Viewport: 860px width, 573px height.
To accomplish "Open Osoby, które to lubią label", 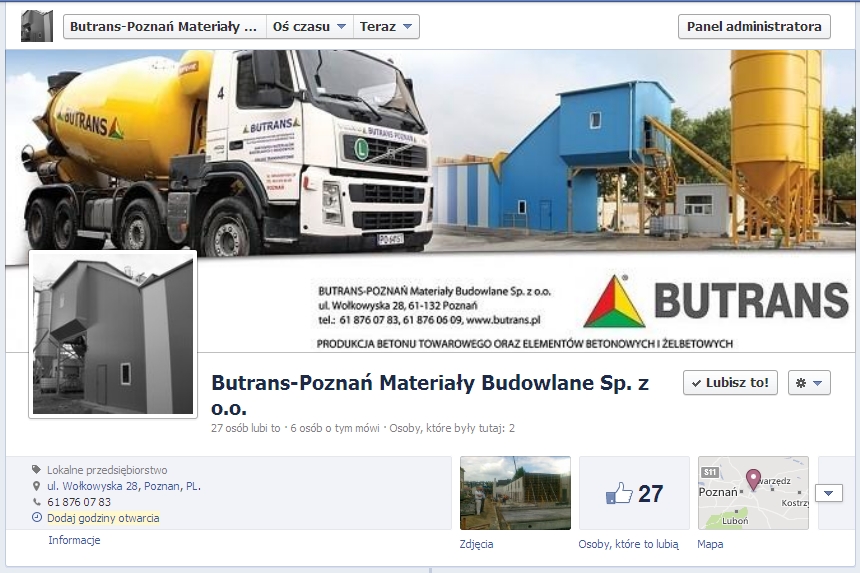I will click(629, 544).
